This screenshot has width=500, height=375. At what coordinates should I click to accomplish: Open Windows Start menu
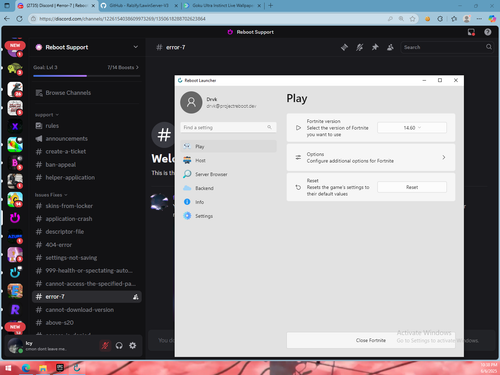point(8,368)
